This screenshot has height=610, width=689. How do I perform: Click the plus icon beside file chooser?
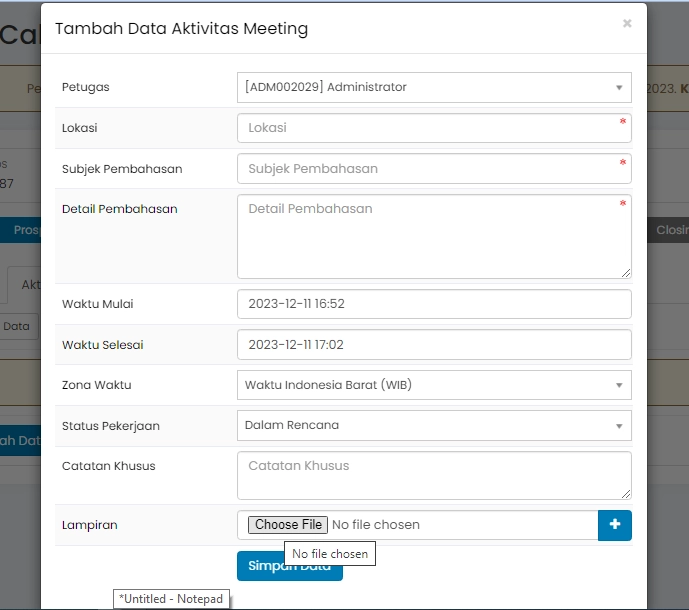click(x=615, y=525)
